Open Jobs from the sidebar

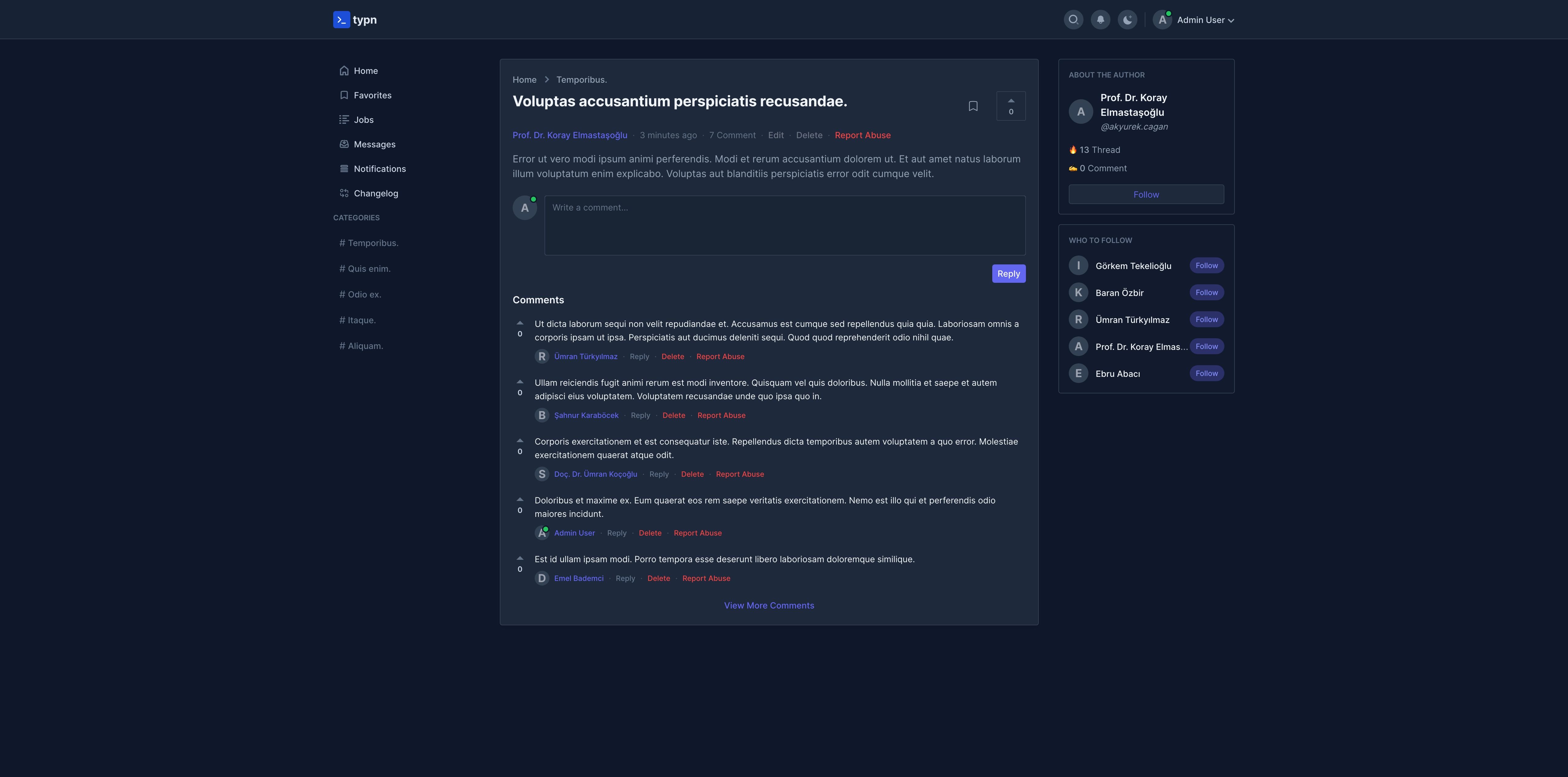(x=364, y=120)
